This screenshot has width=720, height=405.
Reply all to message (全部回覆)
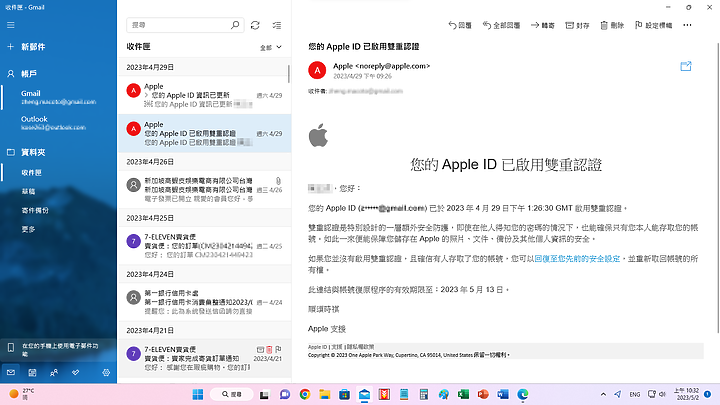tap(501, 25)
